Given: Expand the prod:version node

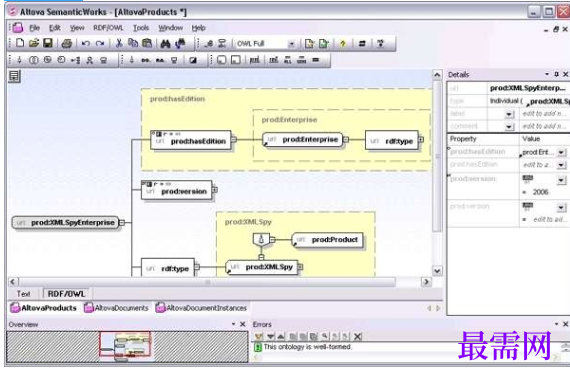Looking at the screenshot, I should click(x=215, y=190).
